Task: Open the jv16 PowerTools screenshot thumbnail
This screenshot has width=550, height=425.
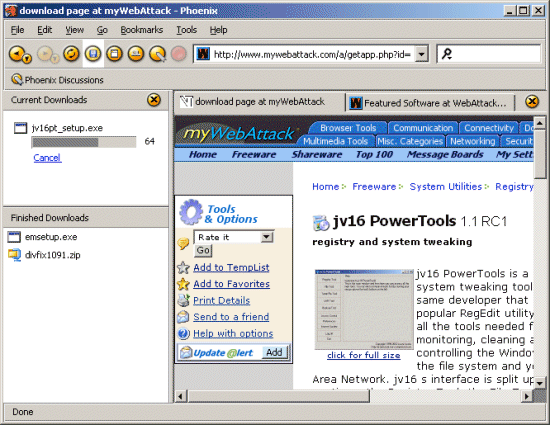Action: 364,309
